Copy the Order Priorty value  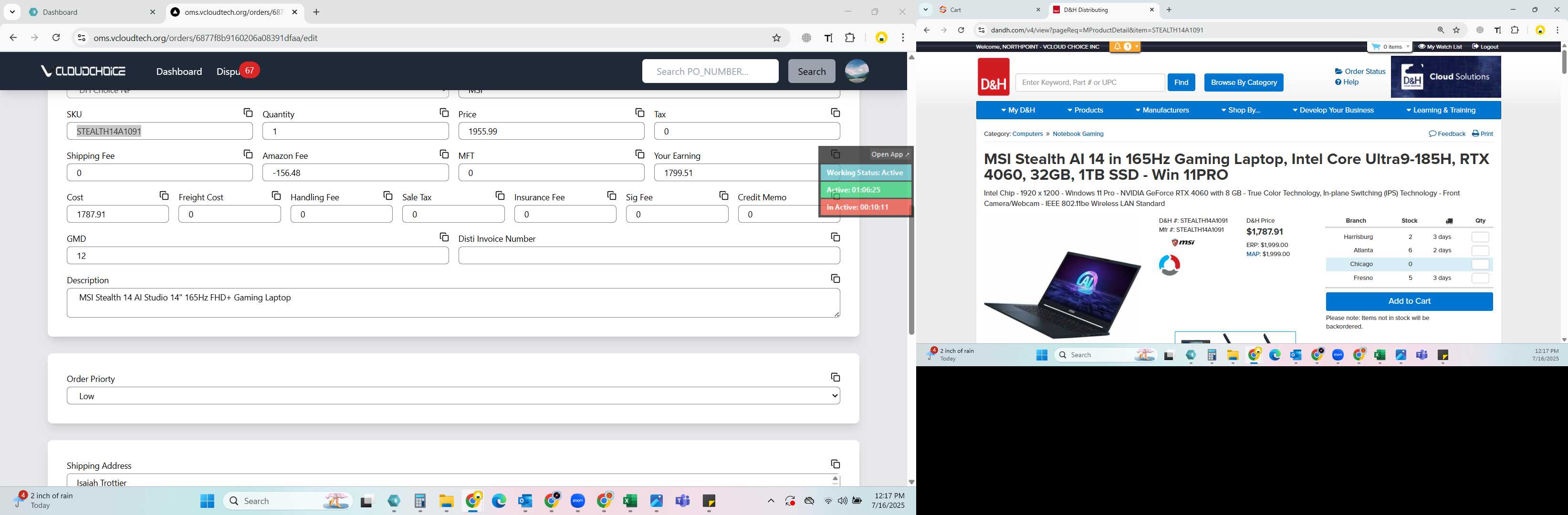coord(835,378)
